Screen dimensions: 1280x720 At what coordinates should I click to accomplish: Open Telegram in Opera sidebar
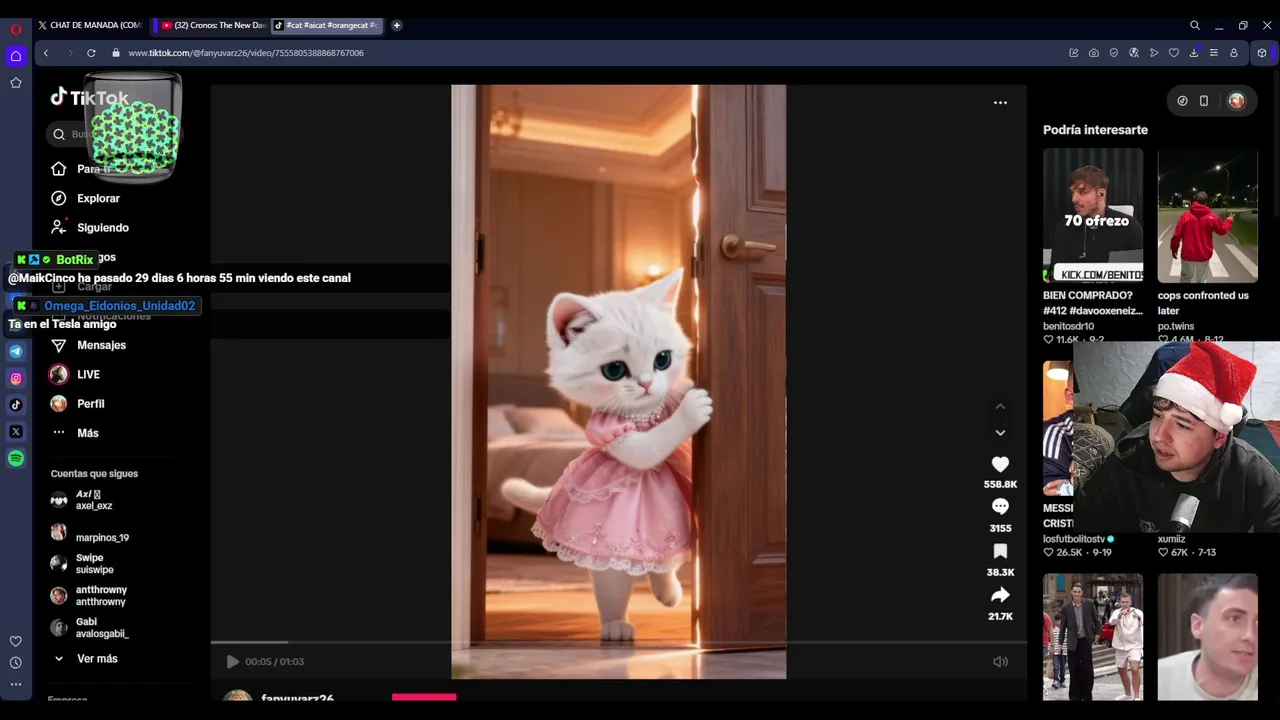coord(16,351)
